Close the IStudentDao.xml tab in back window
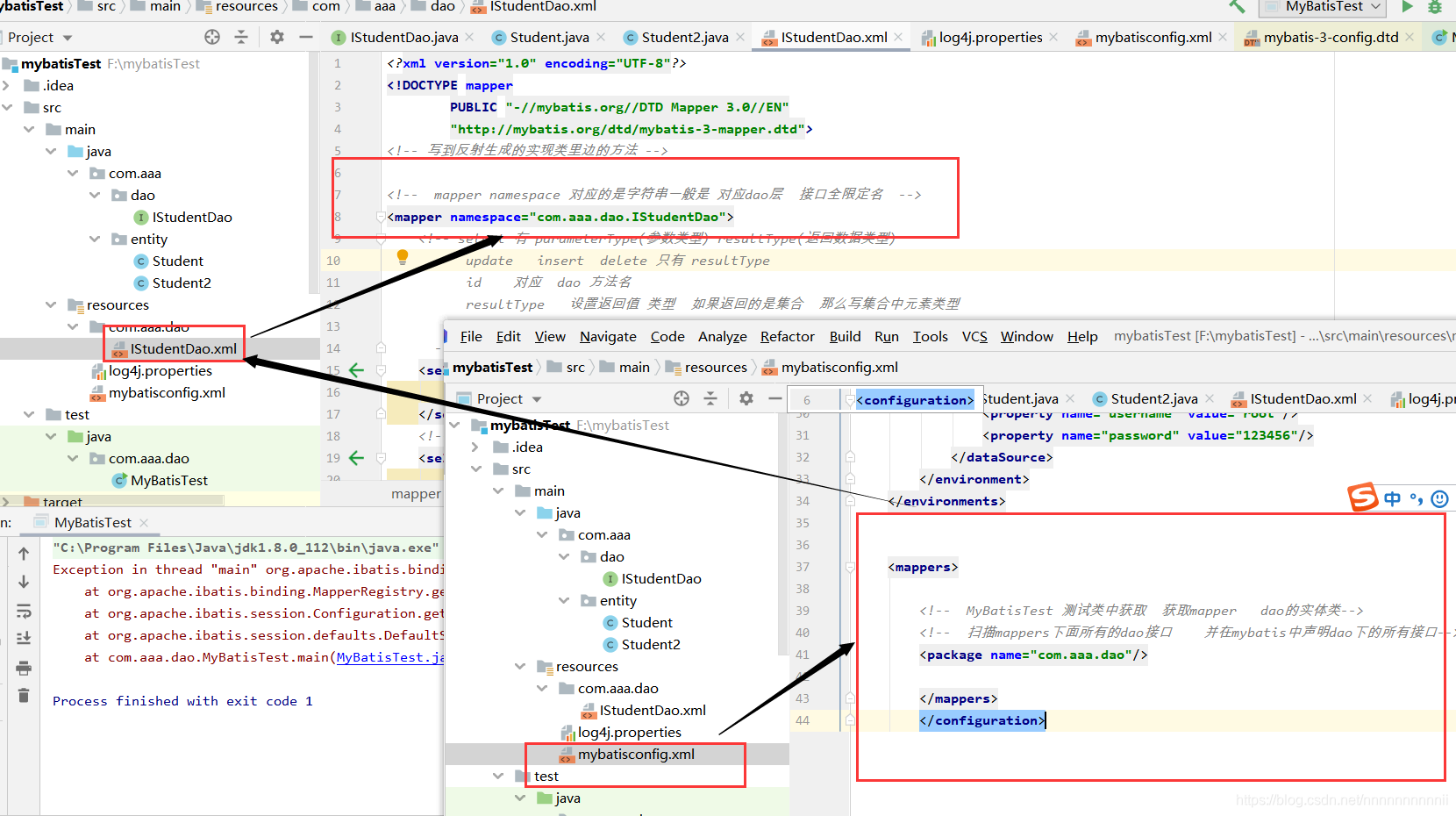Screen dimensions: 1456x816 (898, 37)
